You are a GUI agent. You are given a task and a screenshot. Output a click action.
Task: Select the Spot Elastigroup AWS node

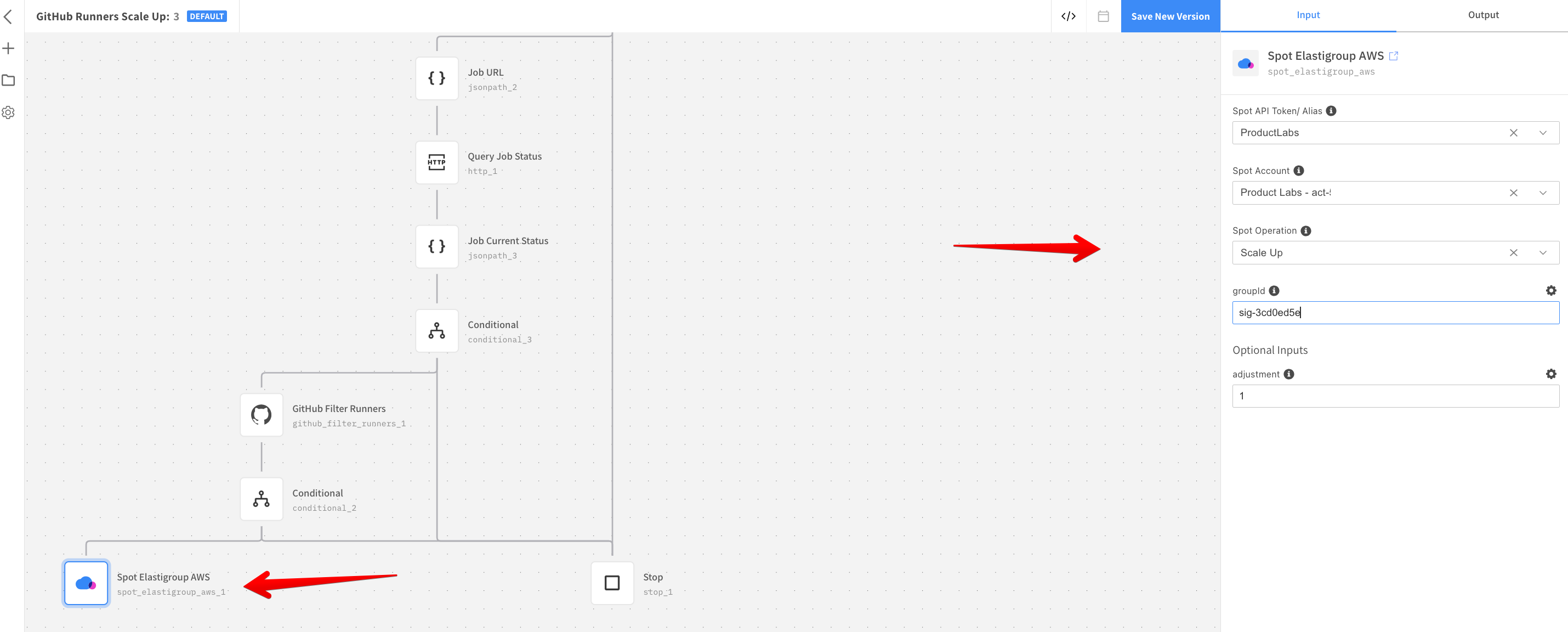86,583
